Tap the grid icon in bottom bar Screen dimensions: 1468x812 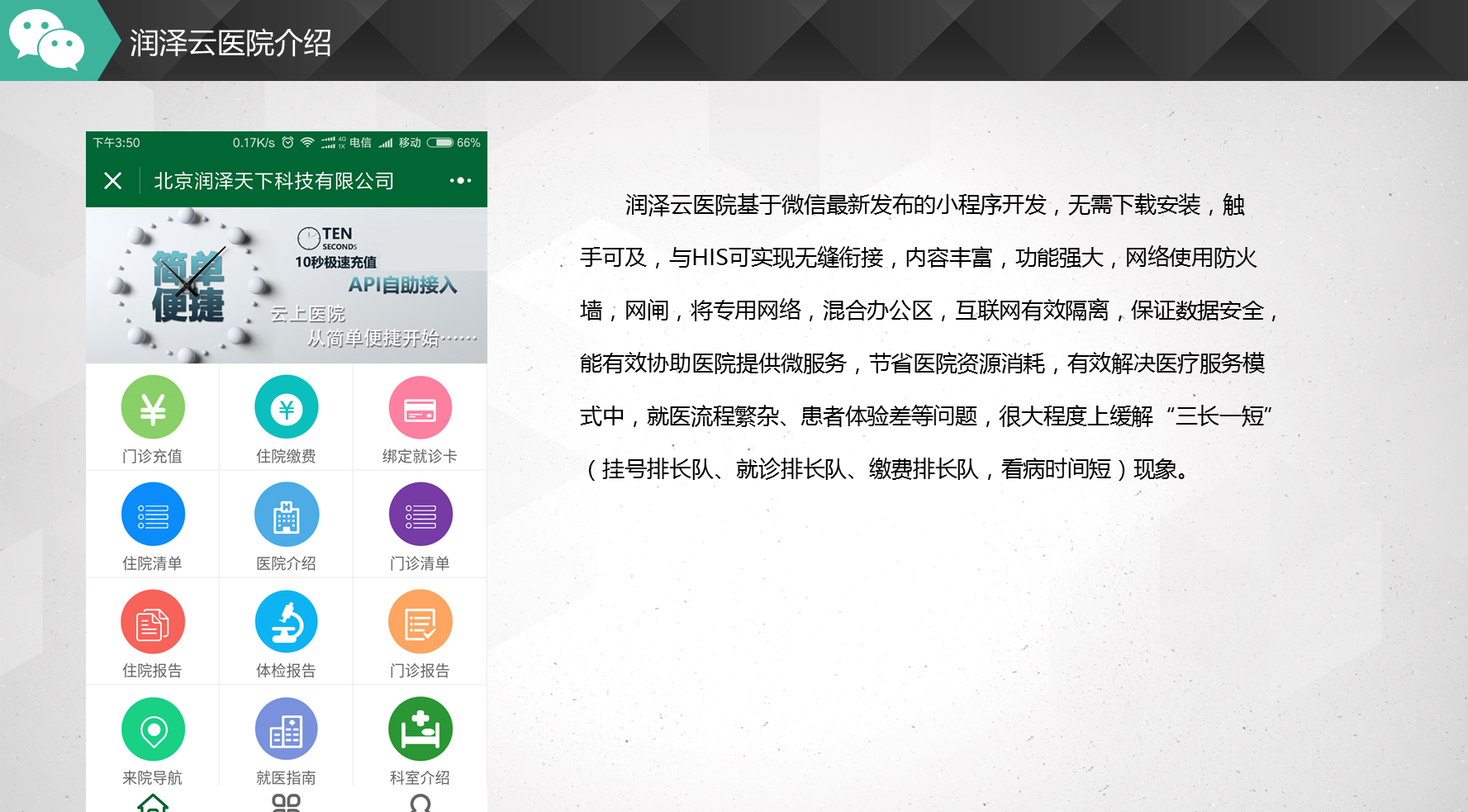(x=287, y=803)
